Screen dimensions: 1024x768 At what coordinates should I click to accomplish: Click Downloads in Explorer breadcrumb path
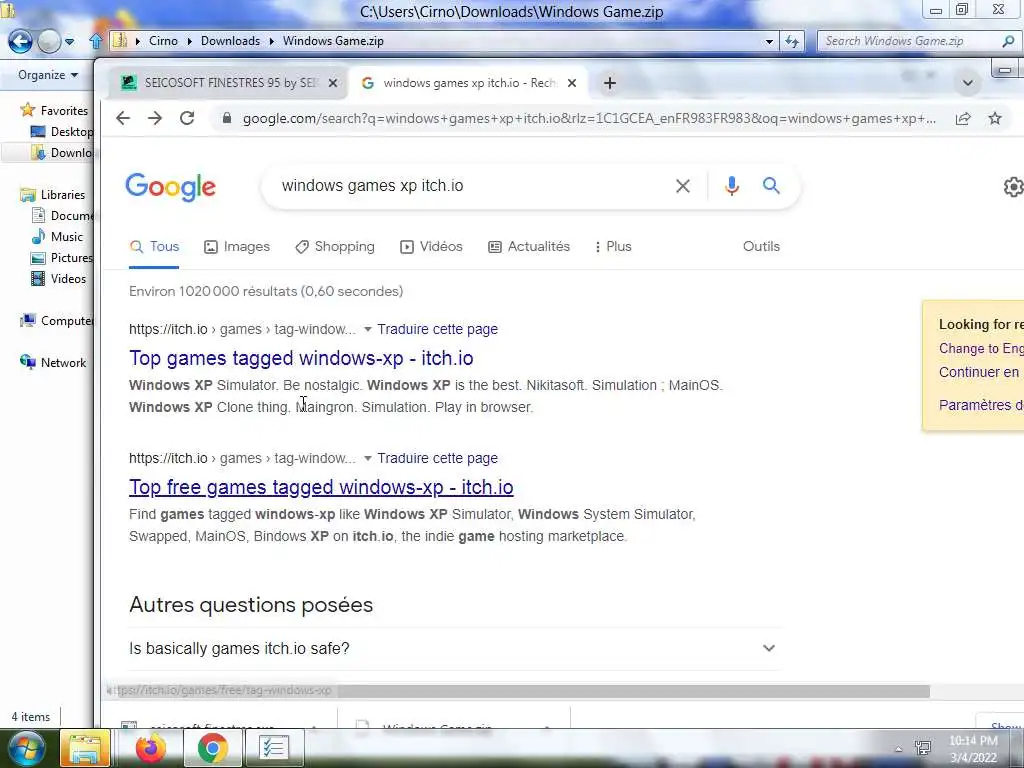(x=230, y=41)
